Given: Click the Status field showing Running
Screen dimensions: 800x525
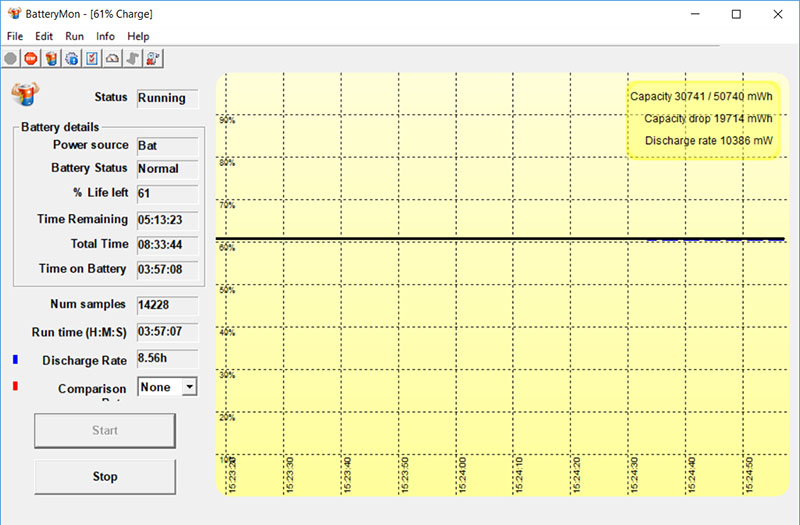Looking at the screenshot, I should pos(167,98).
